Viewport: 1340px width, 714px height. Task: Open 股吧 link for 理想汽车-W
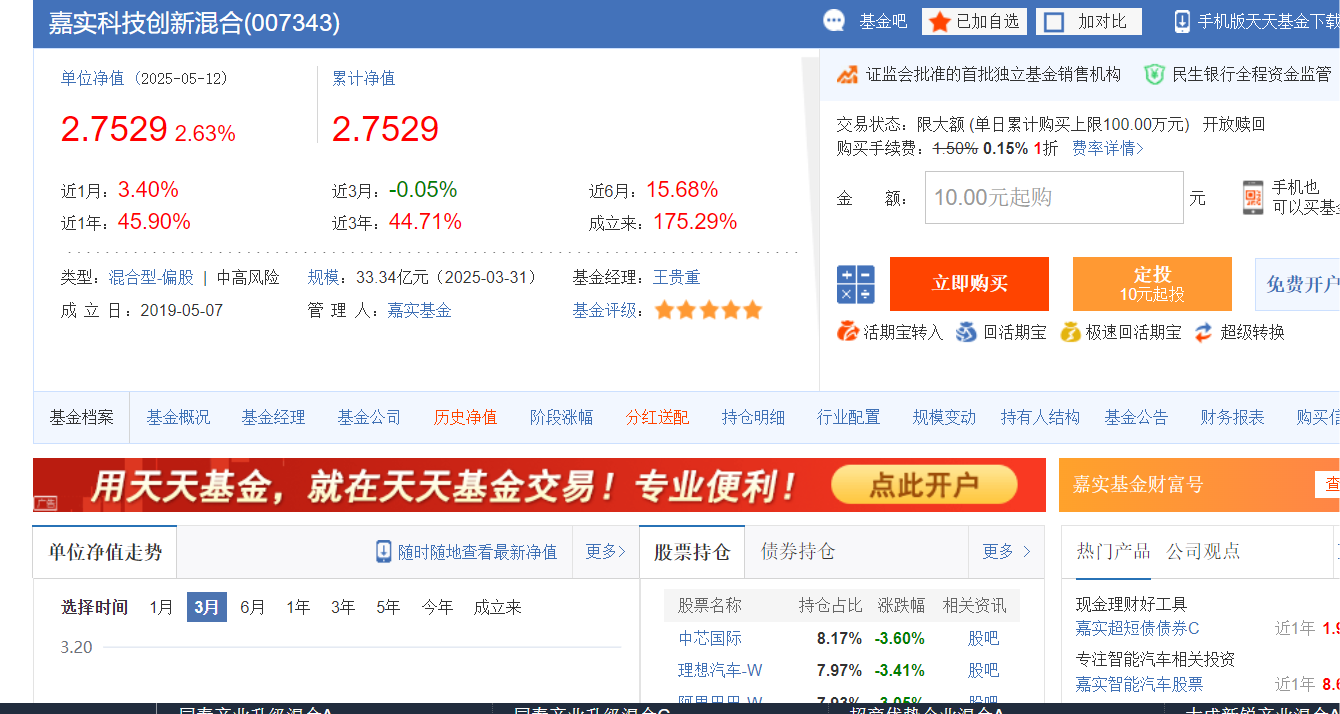[x=983, y=670]
